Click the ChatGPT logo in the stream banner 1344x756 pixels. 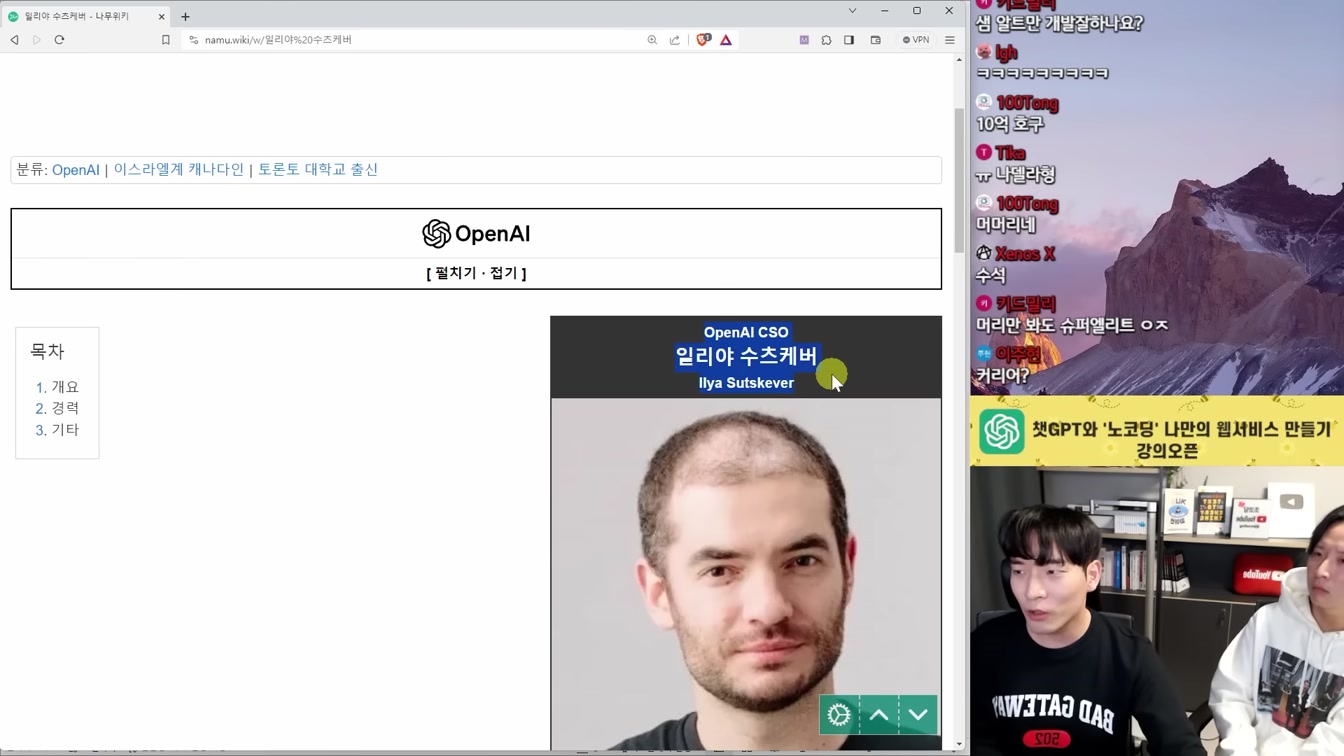tap(1002, 432)
